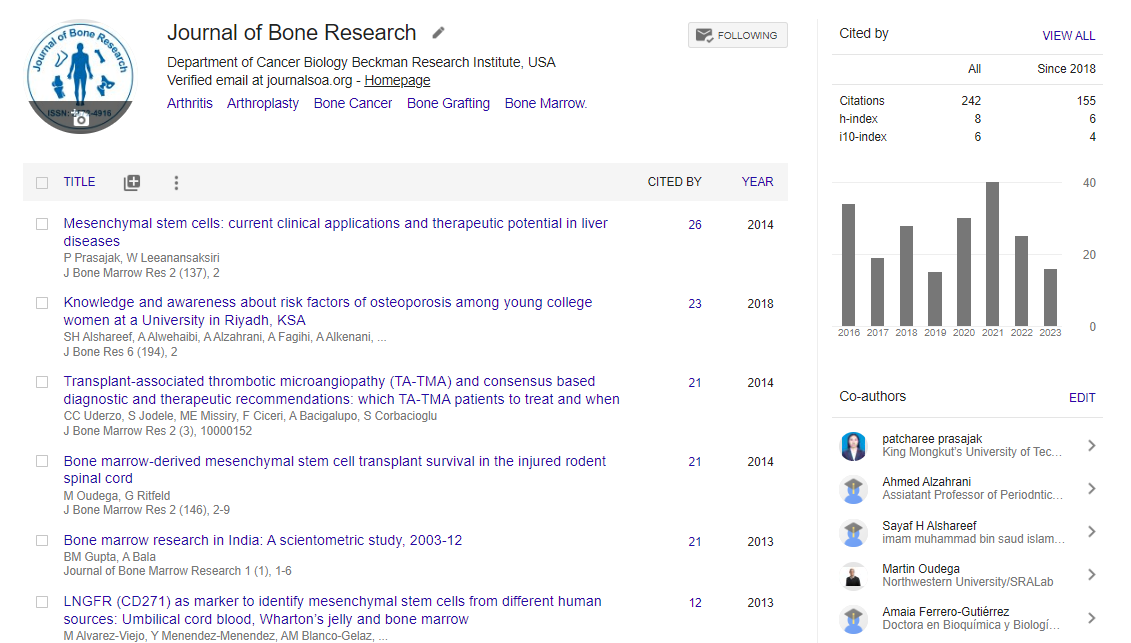The width and height of the screenshot is (1131, 643).
Task: Sort by CITED BY column header
Action: pos(674,182)
